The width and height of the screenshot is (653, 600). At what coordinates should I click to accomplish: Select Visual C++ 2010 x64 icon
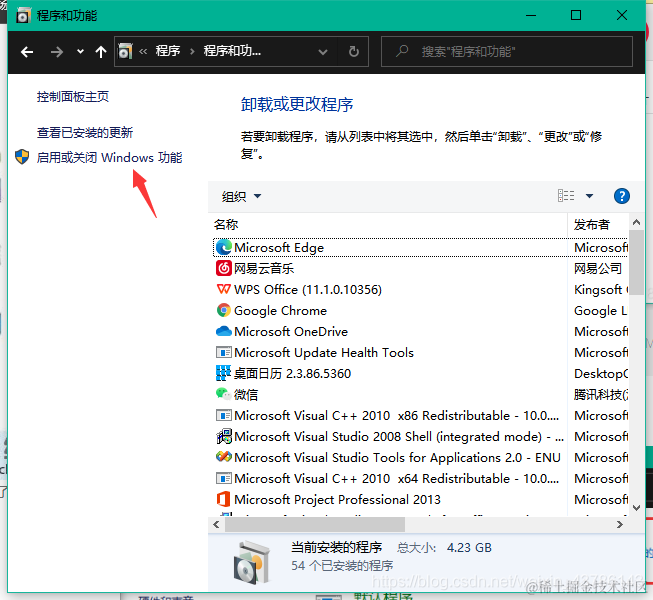tap(224, 478)
